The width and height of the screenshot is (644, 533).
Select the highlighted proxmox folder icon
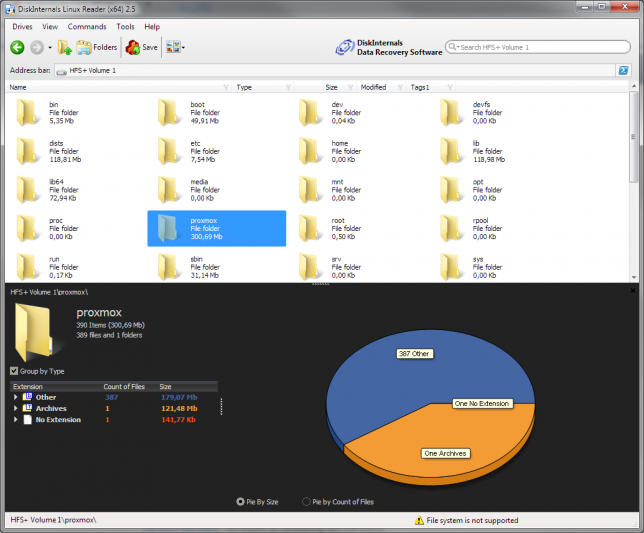coord(170,228)
